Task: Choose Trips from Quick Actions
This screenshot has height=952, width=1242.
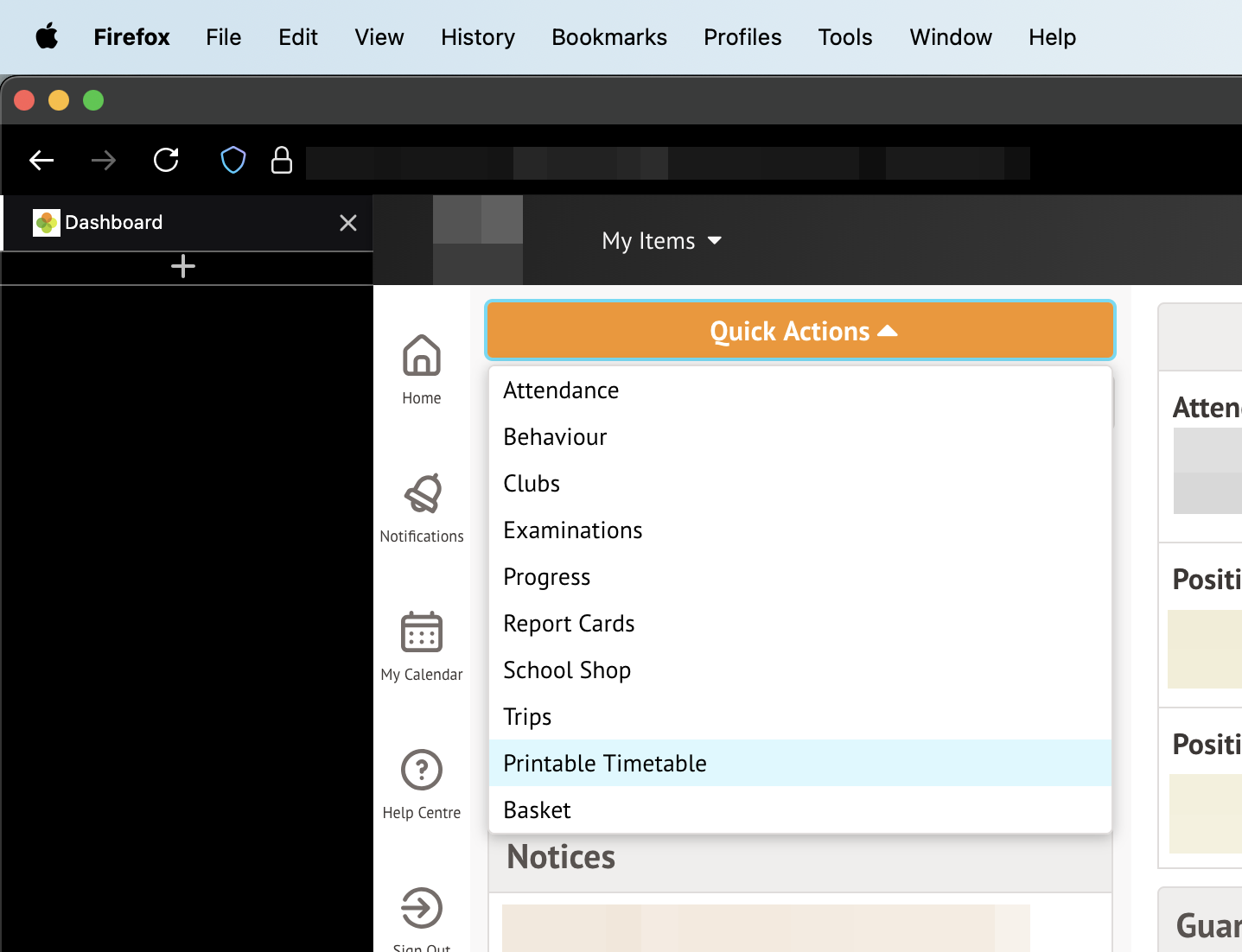Action: [x=800, y=717]
